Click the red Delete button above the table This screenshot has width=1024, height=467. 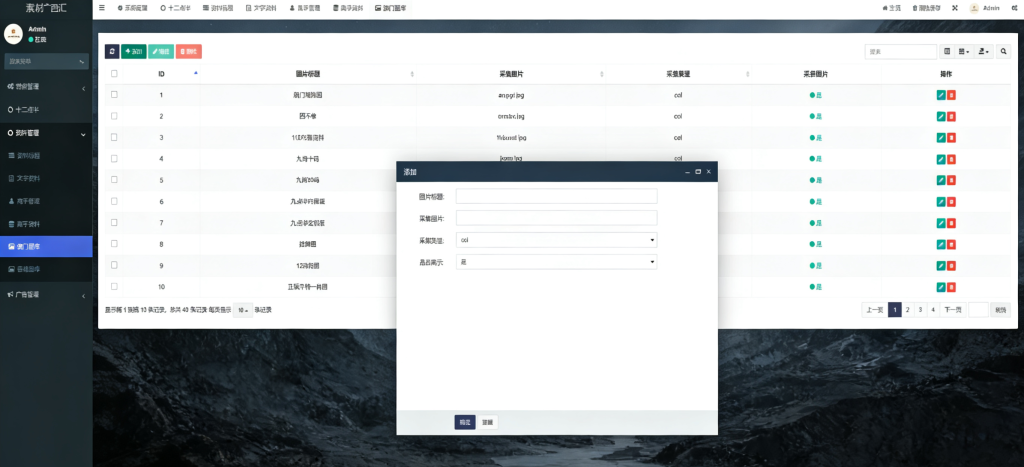click(x=189, y=52)
